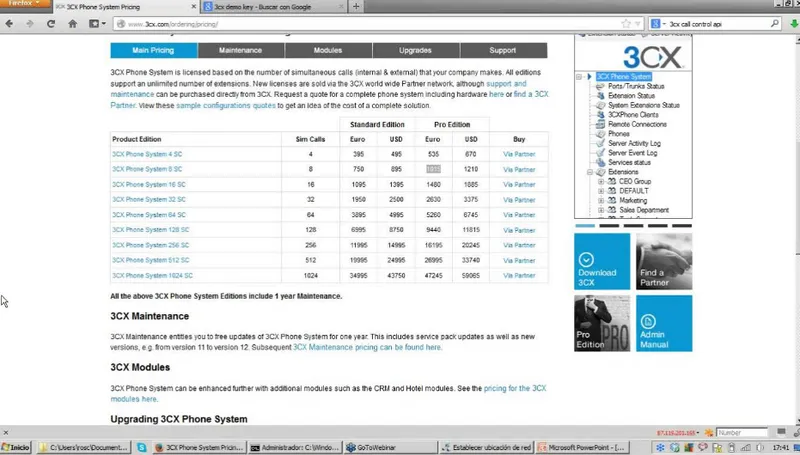Image resolution: width=800 pixels, height=455 pixels.
Task: Click the volume speaker tray icon
Action: tap(760, 447)
